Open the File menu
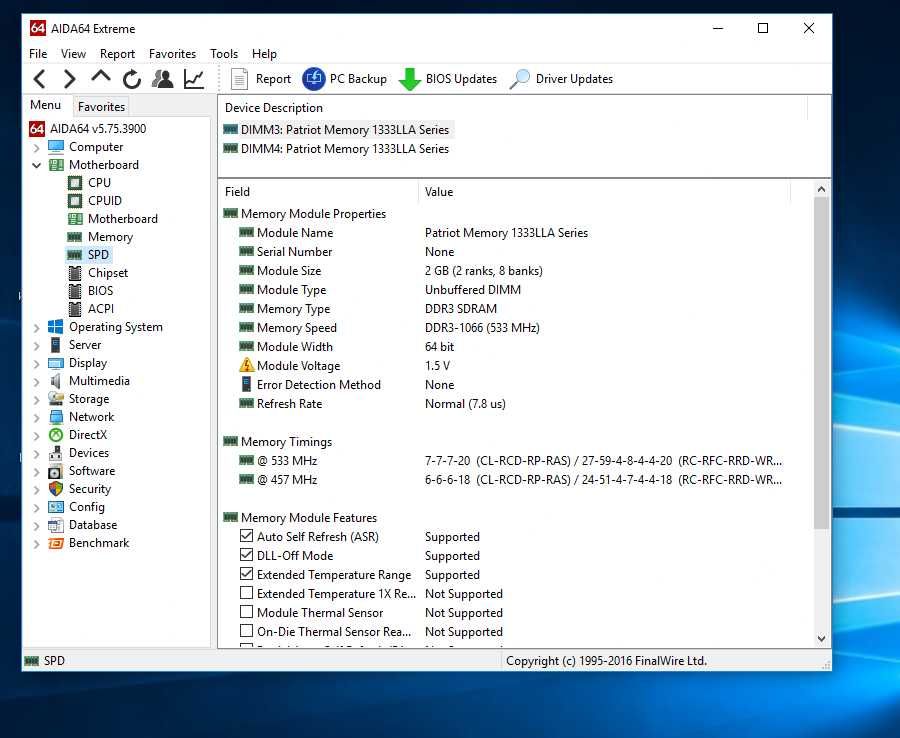The height and width of the screenshot is (738, 900). pyautogui.click(x=38, y=53)
